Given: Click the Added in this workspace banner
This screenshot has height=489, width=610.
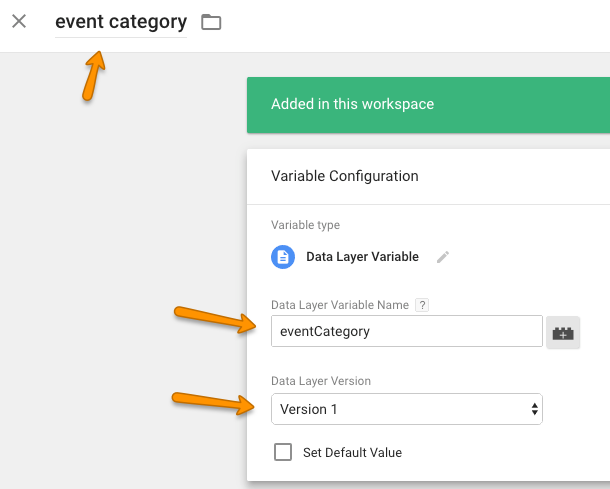Looking at the screenshot, I should click(428, 105).
